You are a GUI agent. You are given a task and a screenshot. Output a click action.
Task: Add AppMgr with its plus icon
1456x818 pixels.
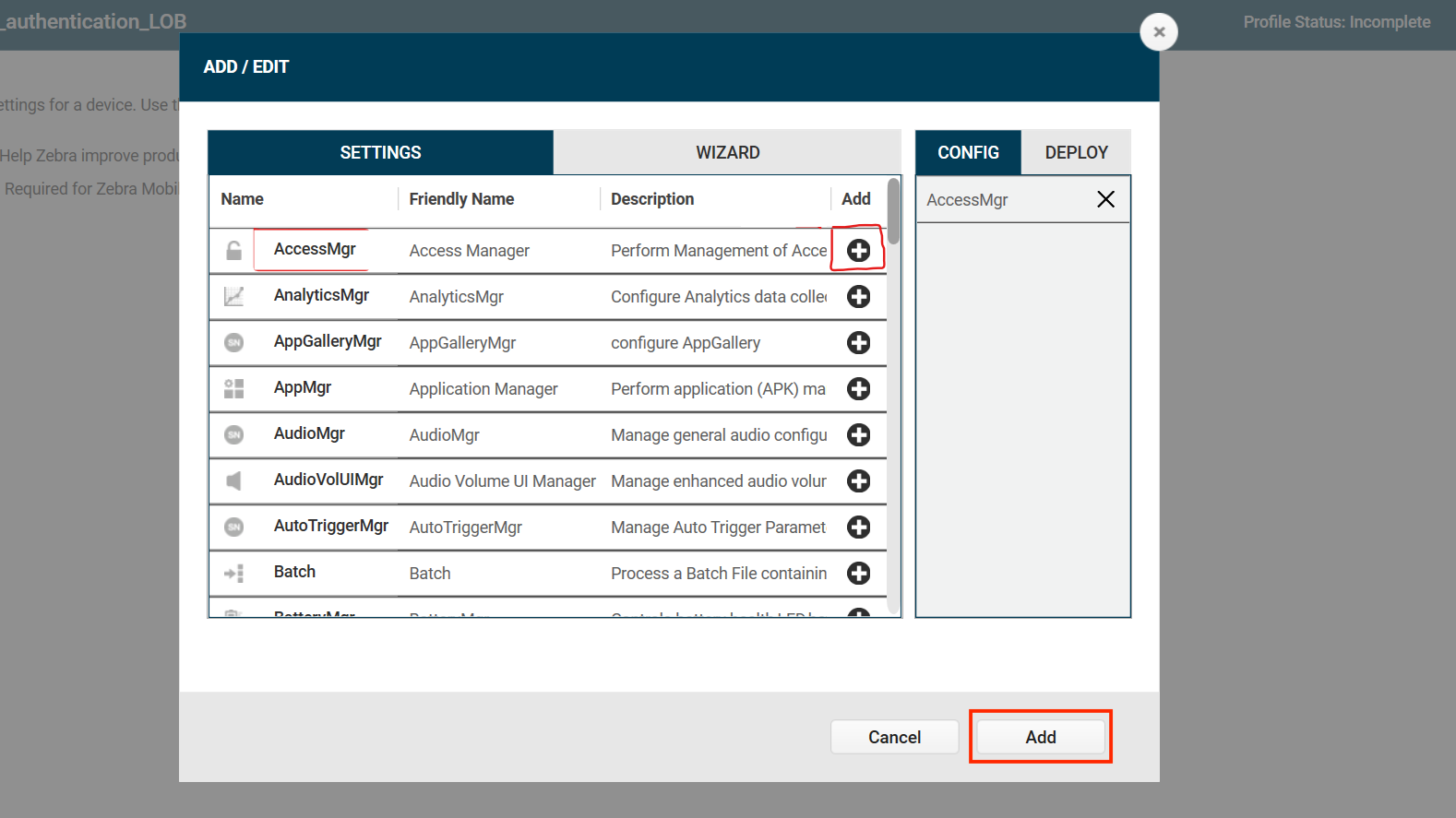click(858, 389)
